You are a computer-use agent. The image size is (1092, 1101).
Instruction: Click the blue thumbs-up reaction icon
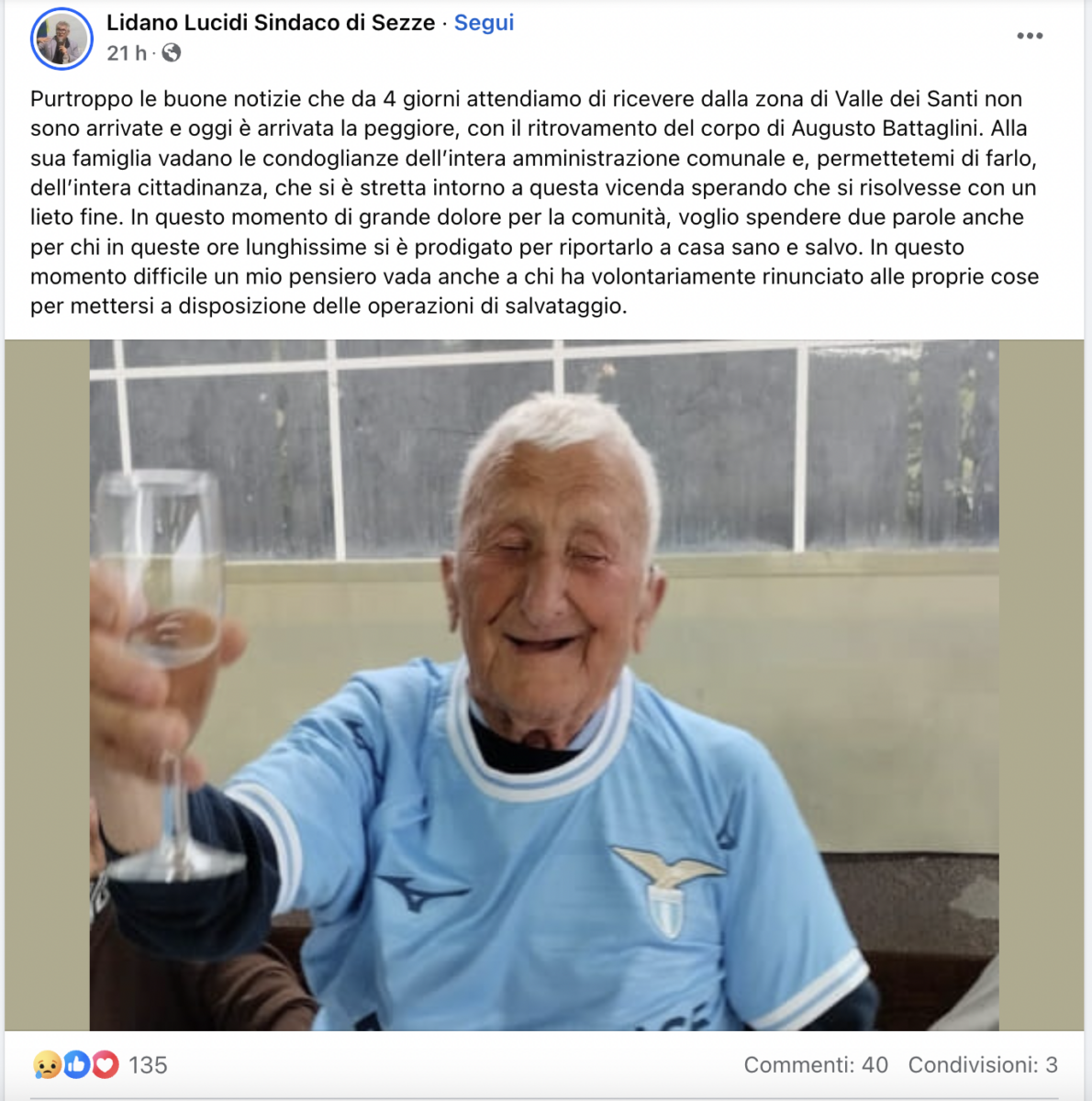coord(76,1064)
